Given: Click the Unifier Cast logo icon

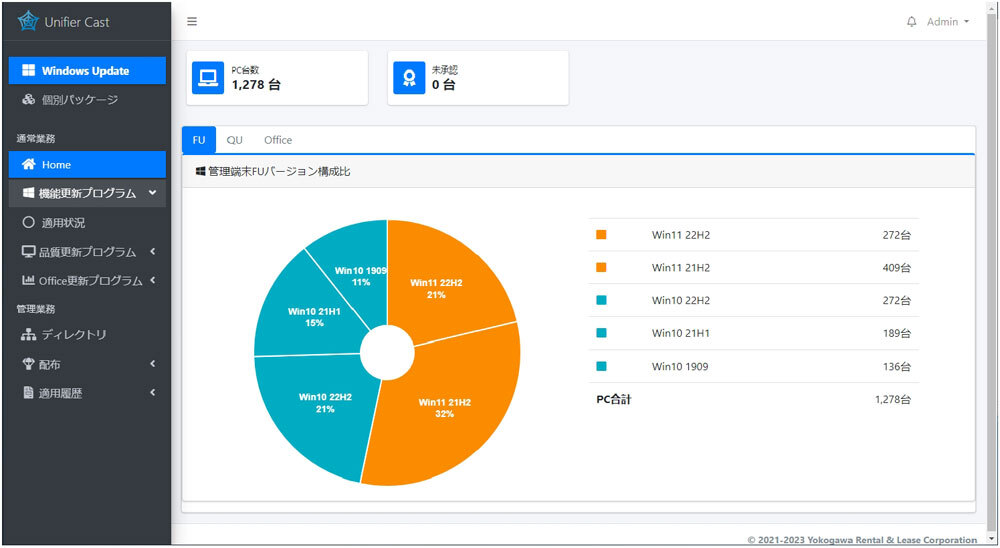Looking at the screenshot, I should 27,21.
